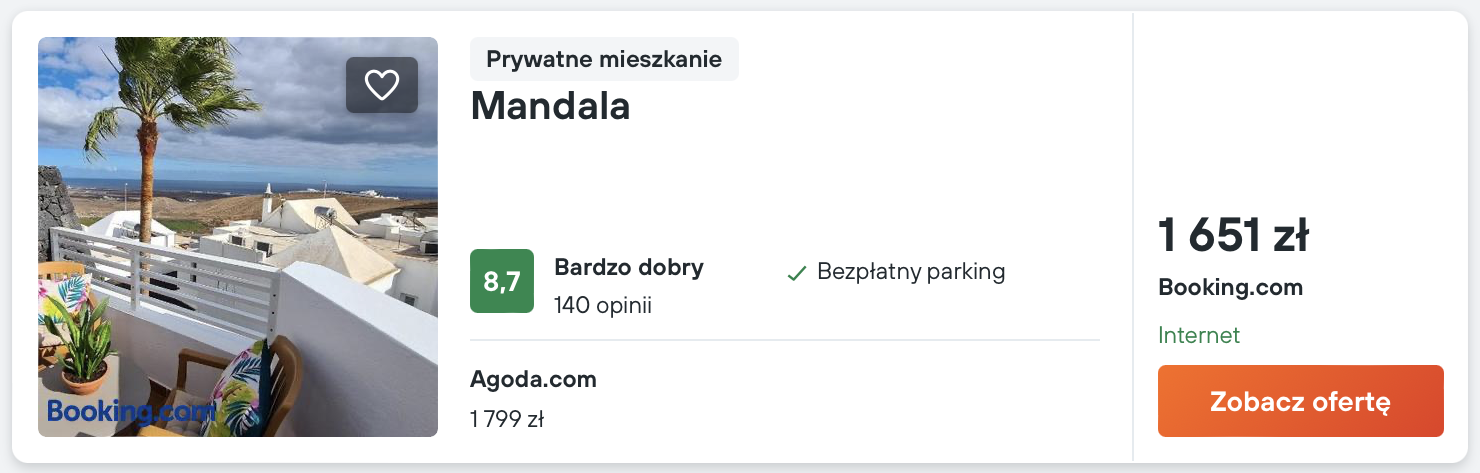View the 140 opinii reviews

603,305
